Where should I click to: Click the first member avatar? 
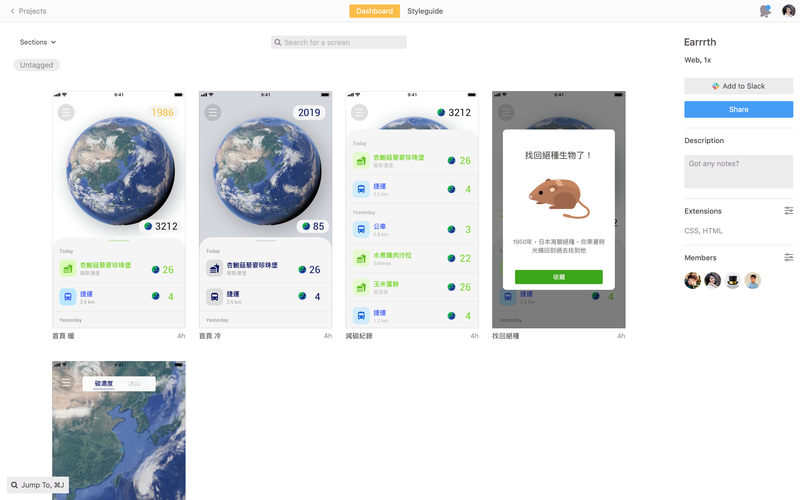click(692, 281)
